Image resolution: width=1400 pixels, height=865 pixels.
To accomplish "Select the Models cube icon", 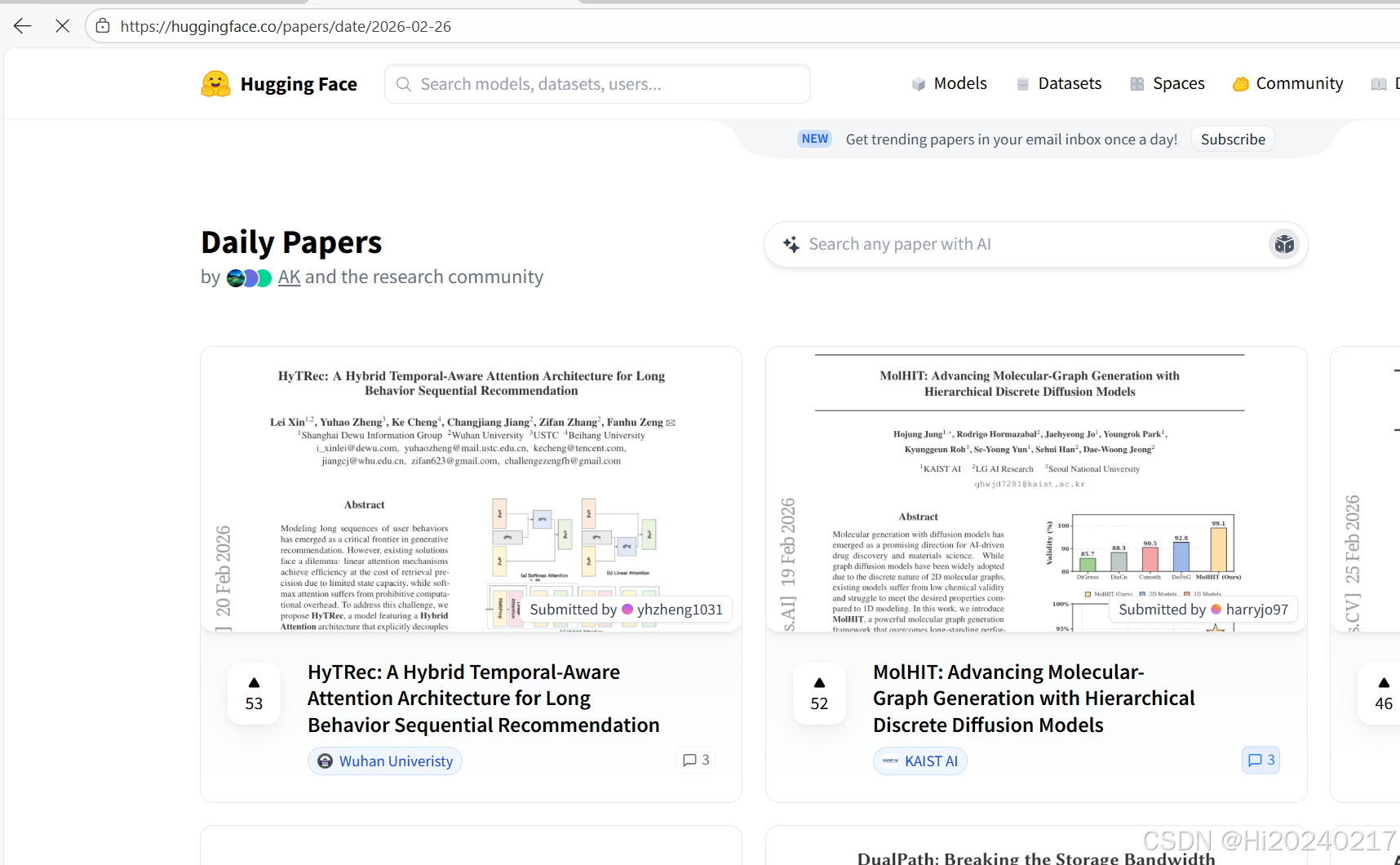I will coord(919,84).
